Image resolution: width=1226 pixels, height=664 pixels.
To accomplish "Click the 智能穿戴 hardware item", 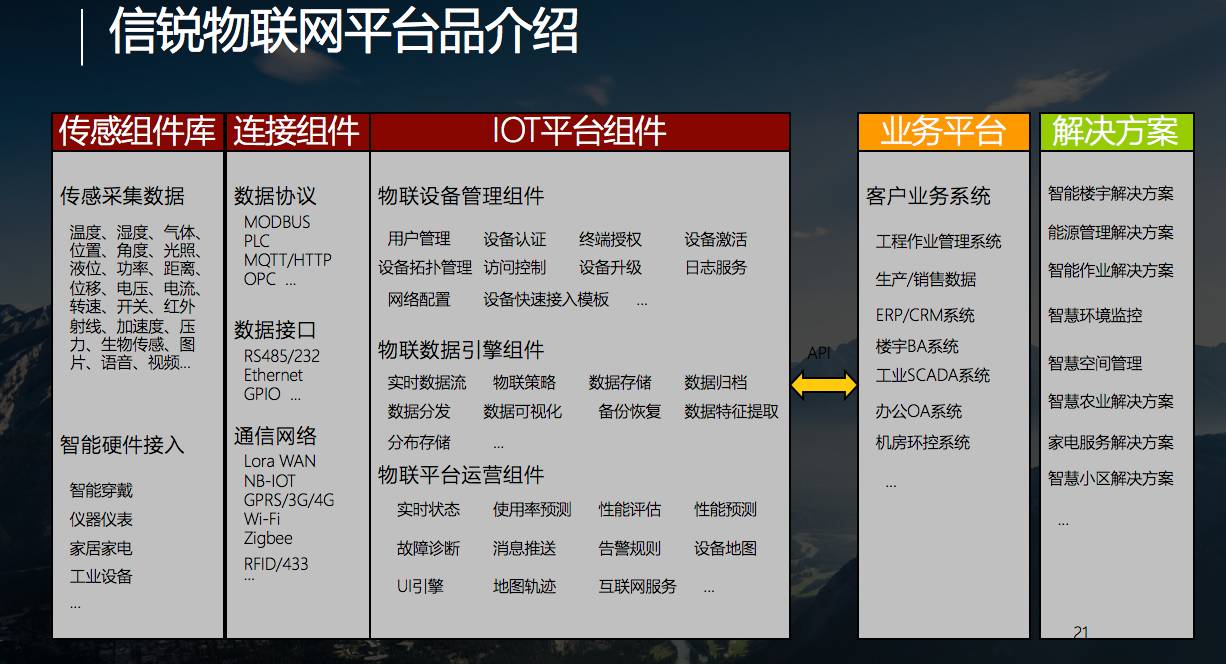I will point(101,490).
